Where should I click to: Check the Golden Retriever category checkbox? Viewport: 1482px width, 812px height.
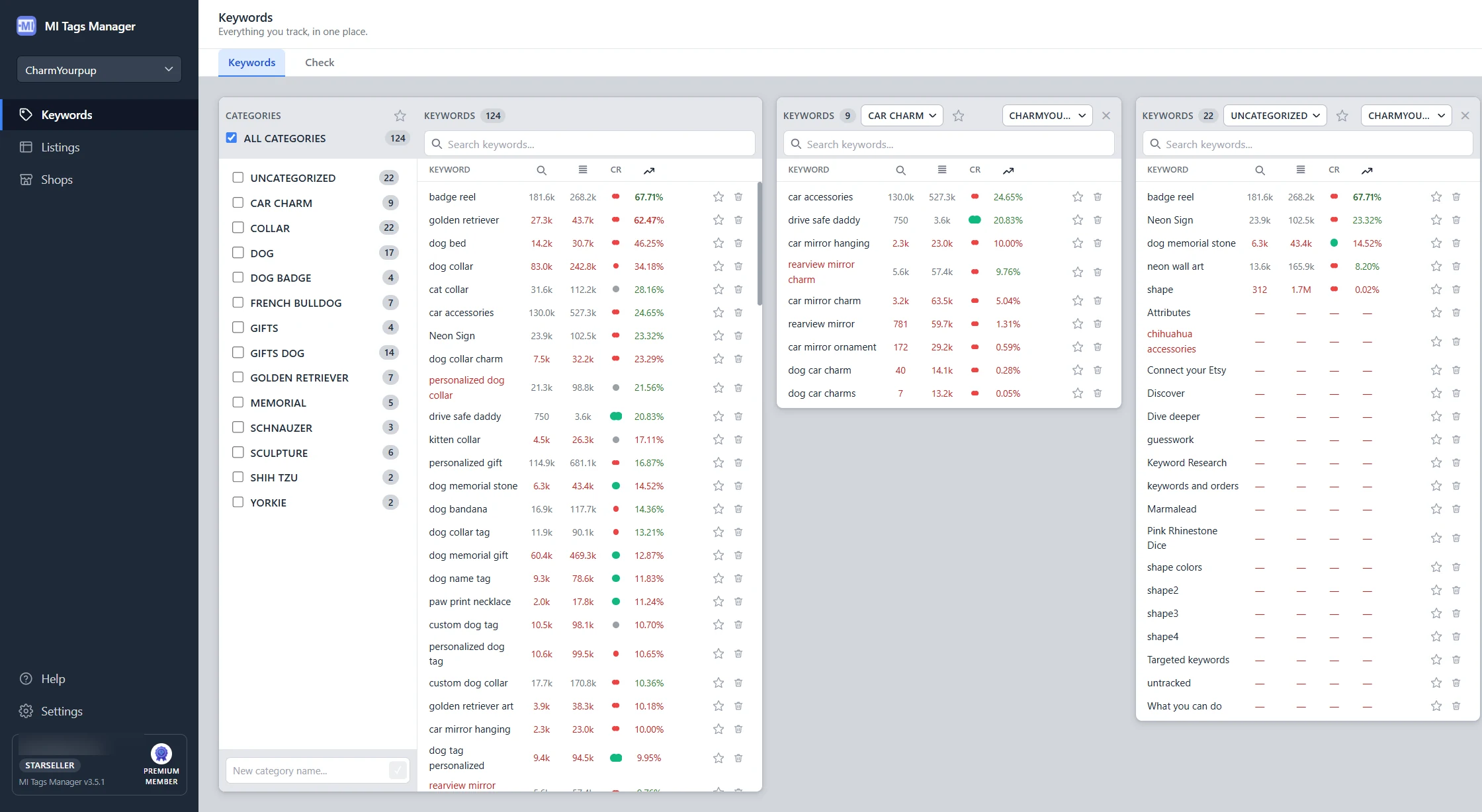pyautogui.click(x=238, y=377)
